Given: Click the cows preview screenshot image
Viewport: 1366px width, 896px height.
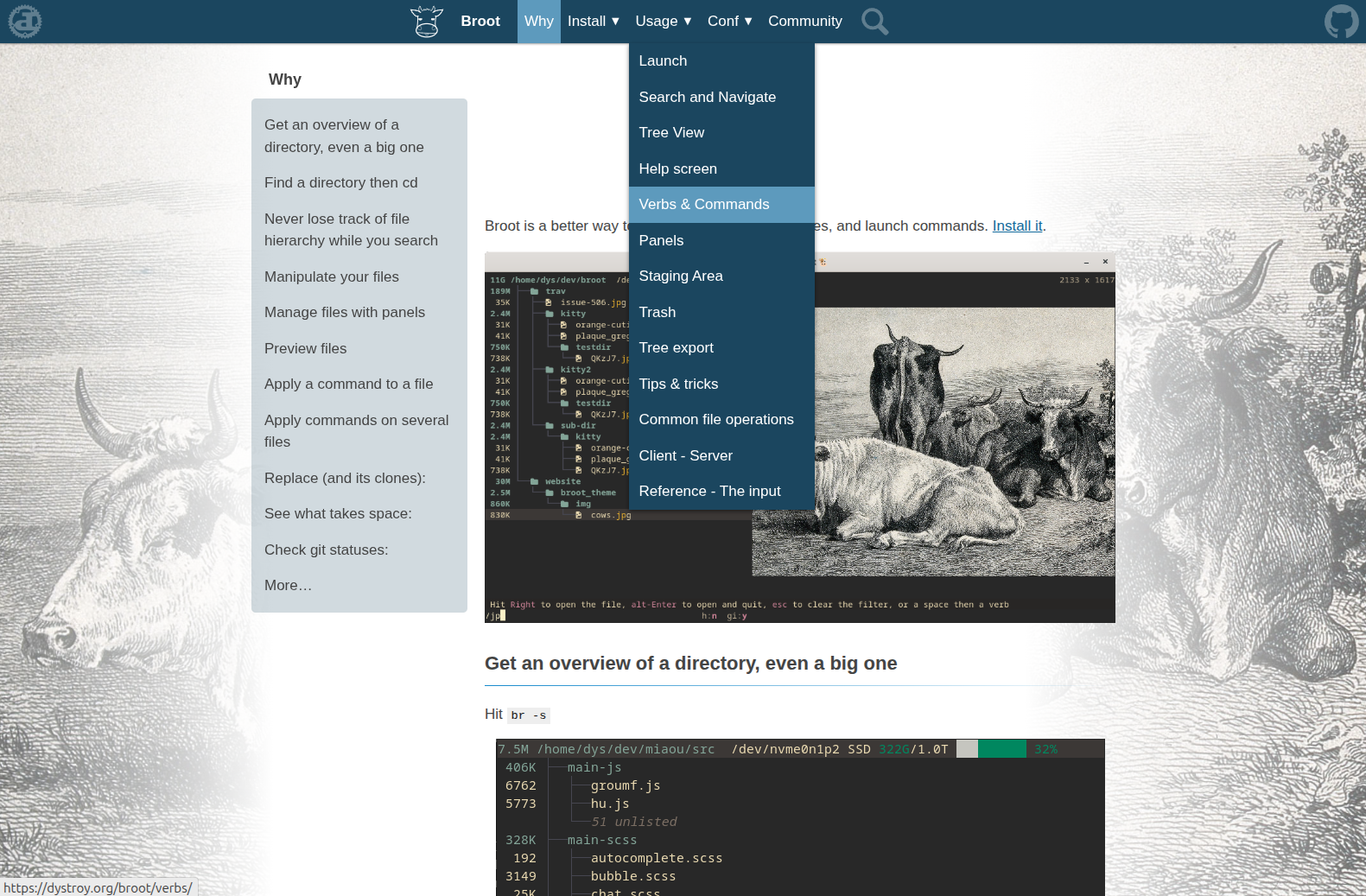Looking at the screenshot, I should click(x=800, y=438).
